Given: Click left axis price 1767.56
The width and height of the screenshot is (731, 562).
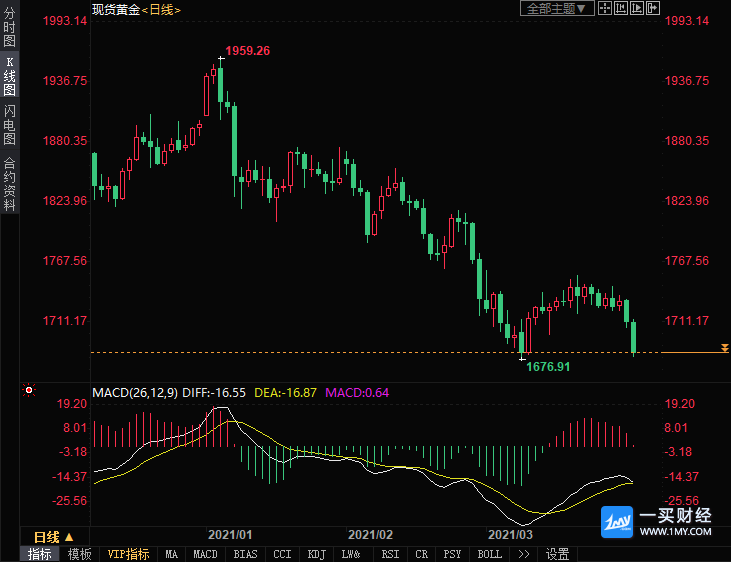Looking at the screenshot, I should [65, 261].
